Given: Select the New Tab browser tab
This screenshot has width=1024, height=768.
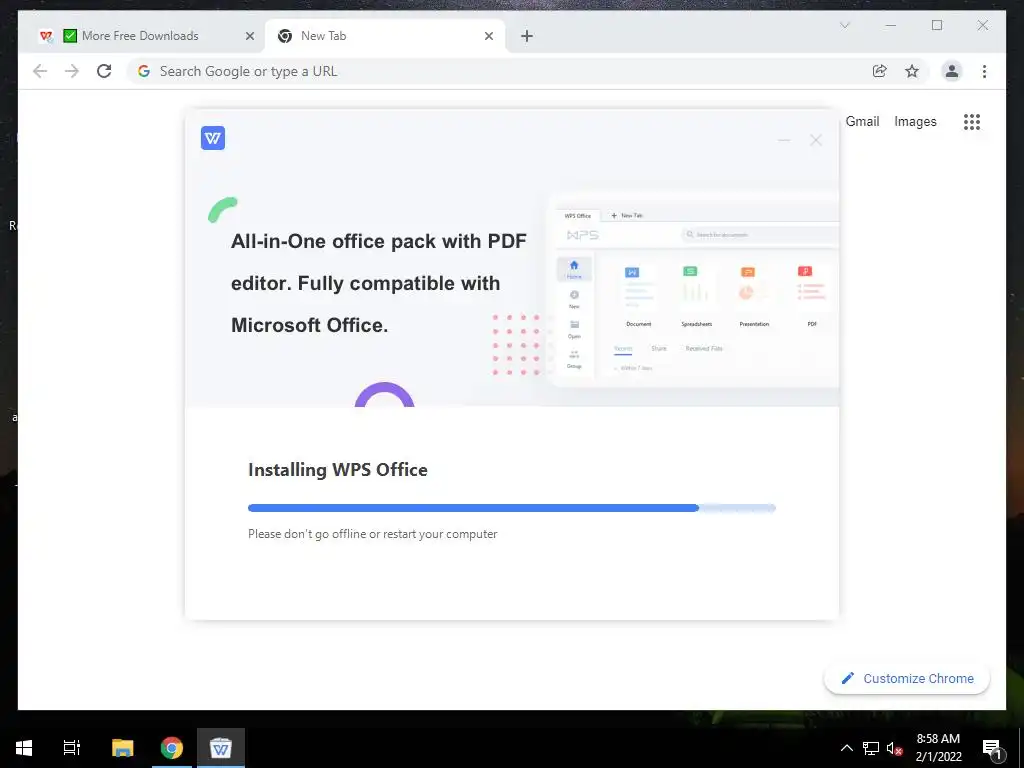Looking at the screenshot, I should coord(385,36).
